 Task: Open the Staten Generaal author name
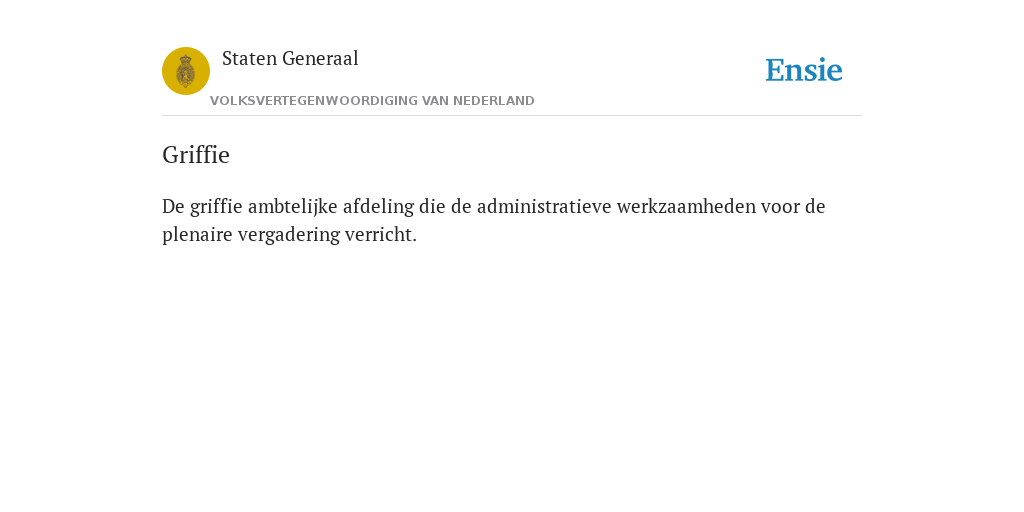(x=290, y=59)
